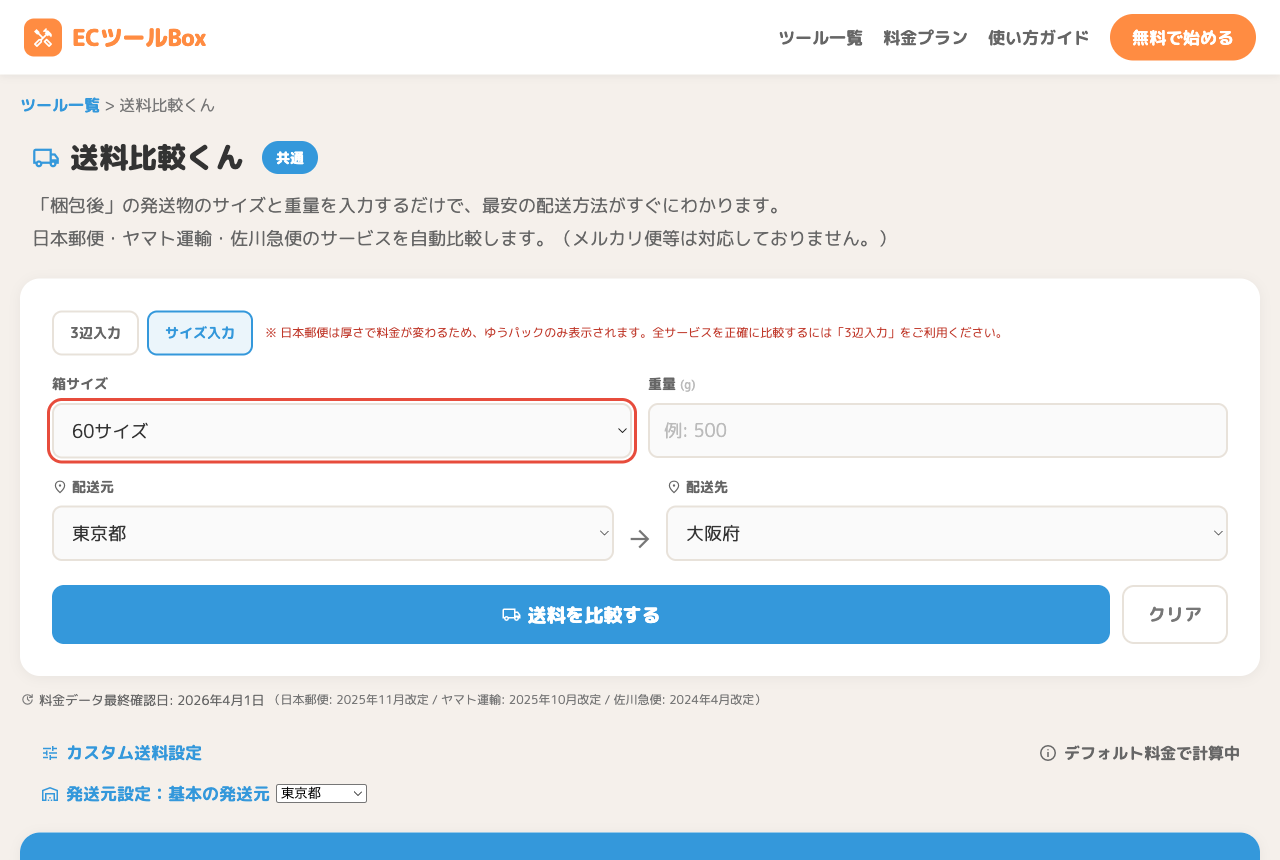Click the ECツールBox logo icon
Image resolution: width=1280 pixels, height=860 pixels.
click(x=43, y=38)
